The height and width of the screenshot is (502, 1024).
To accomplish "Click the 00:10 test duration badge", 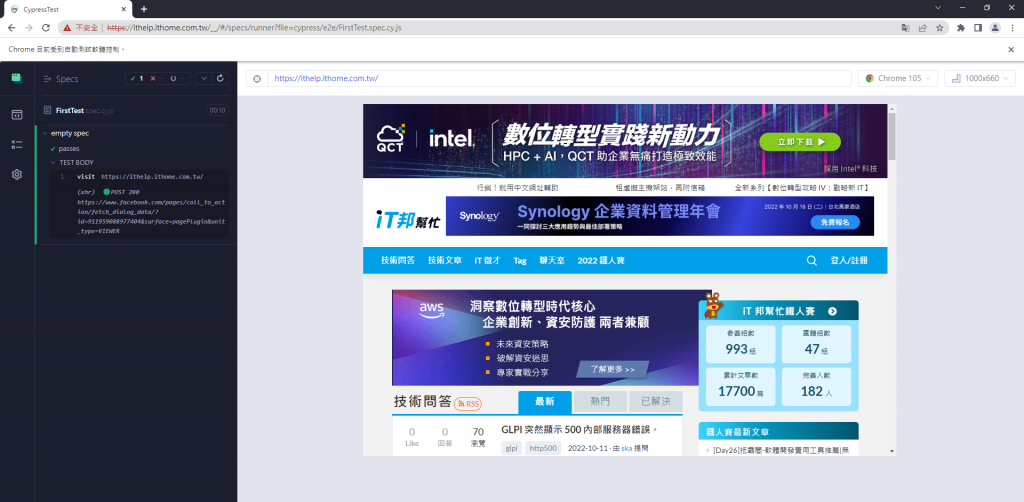I will [x=217, y=111].
